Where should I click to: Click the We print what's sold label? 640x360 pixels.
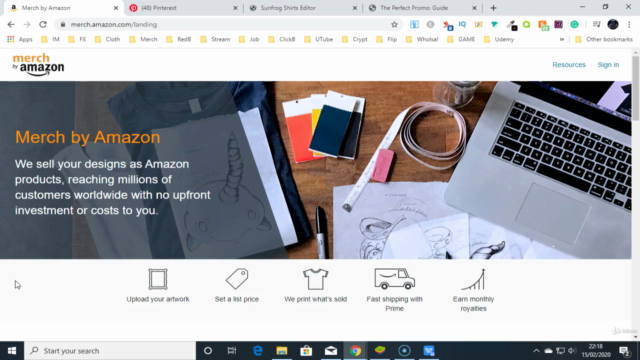coord(316,299)
